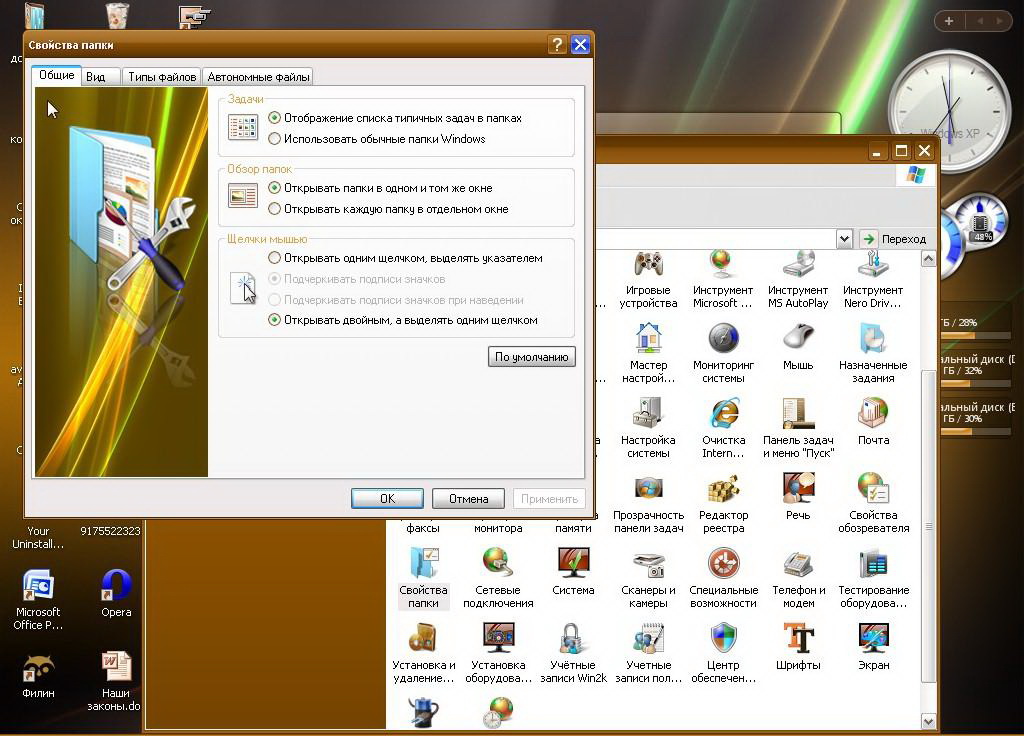1024x736 pixels.
Task: Select Использовать обычные папки Windows option
Action: coord(275,139)
